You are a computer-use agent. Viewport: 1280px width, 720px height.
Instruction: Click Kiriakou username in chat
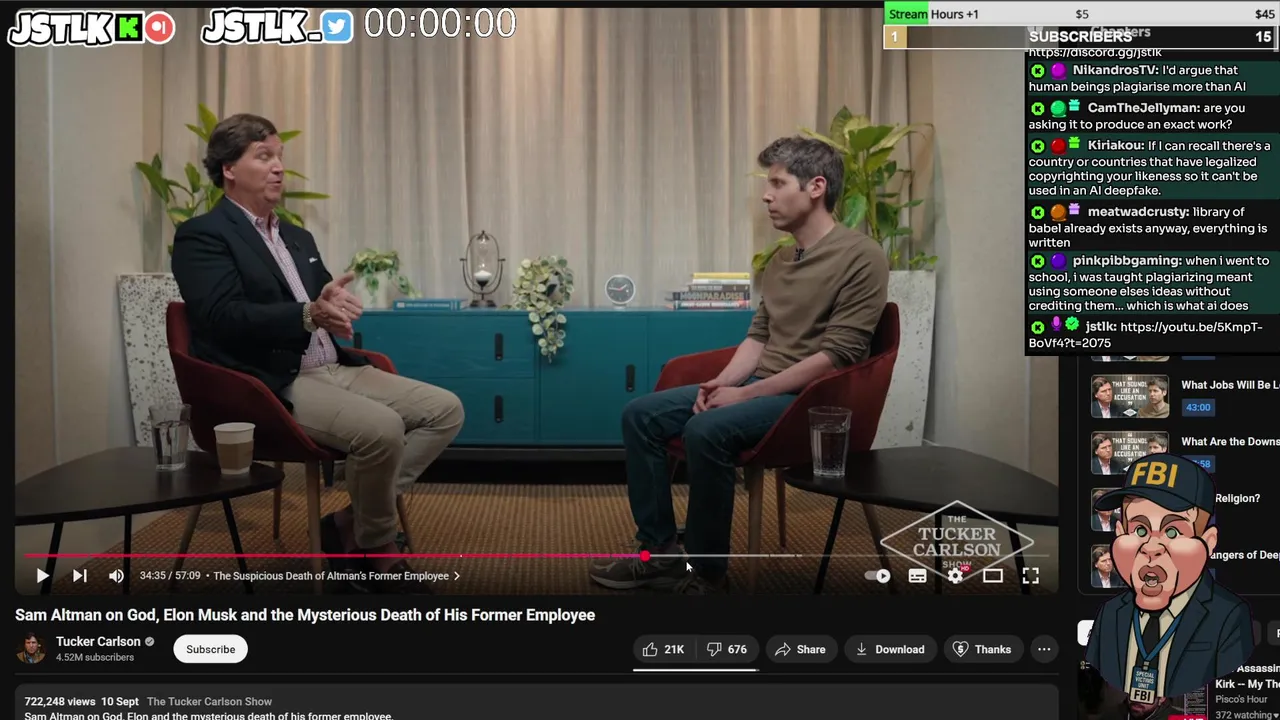click(x=1115, y=146)
